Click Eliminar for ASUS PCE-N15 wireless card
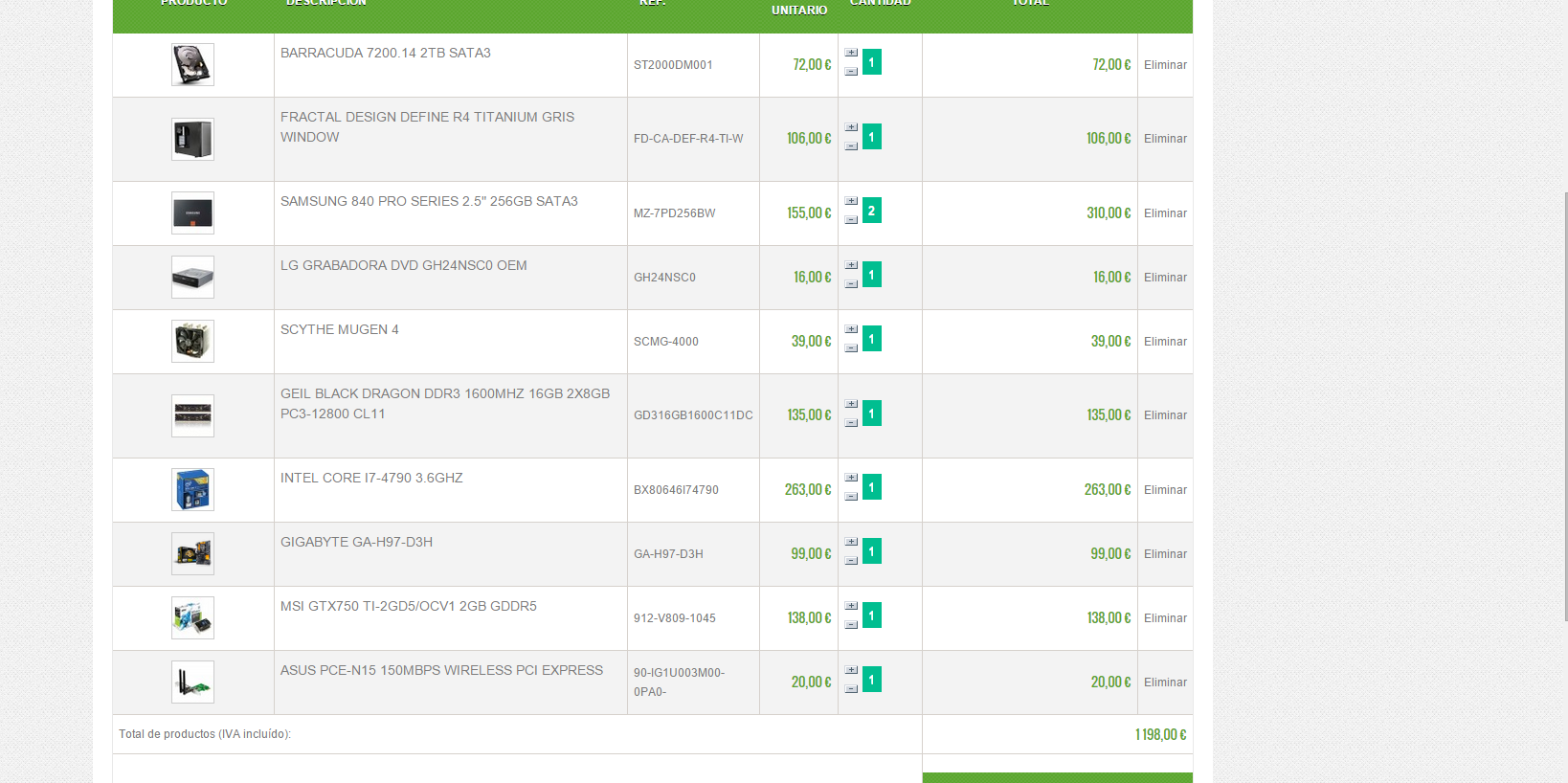1568x783 pixels. pyautogui.click(x=1165, y=682)
